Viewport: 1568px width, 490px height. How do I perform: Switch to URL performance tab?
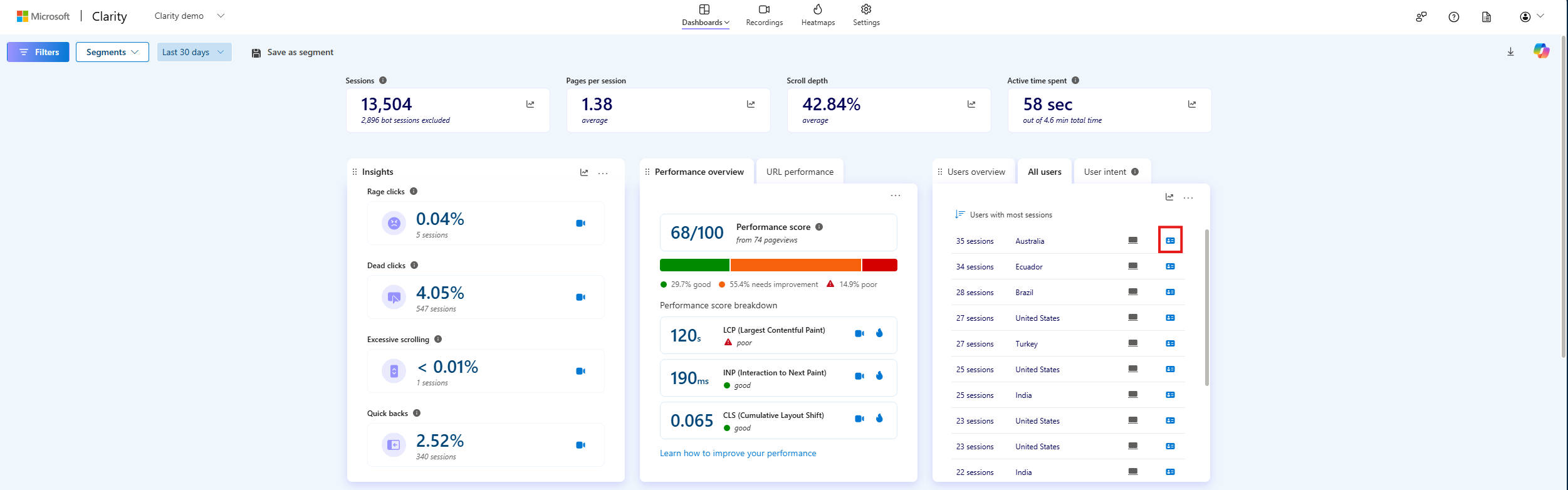(800, 172)
